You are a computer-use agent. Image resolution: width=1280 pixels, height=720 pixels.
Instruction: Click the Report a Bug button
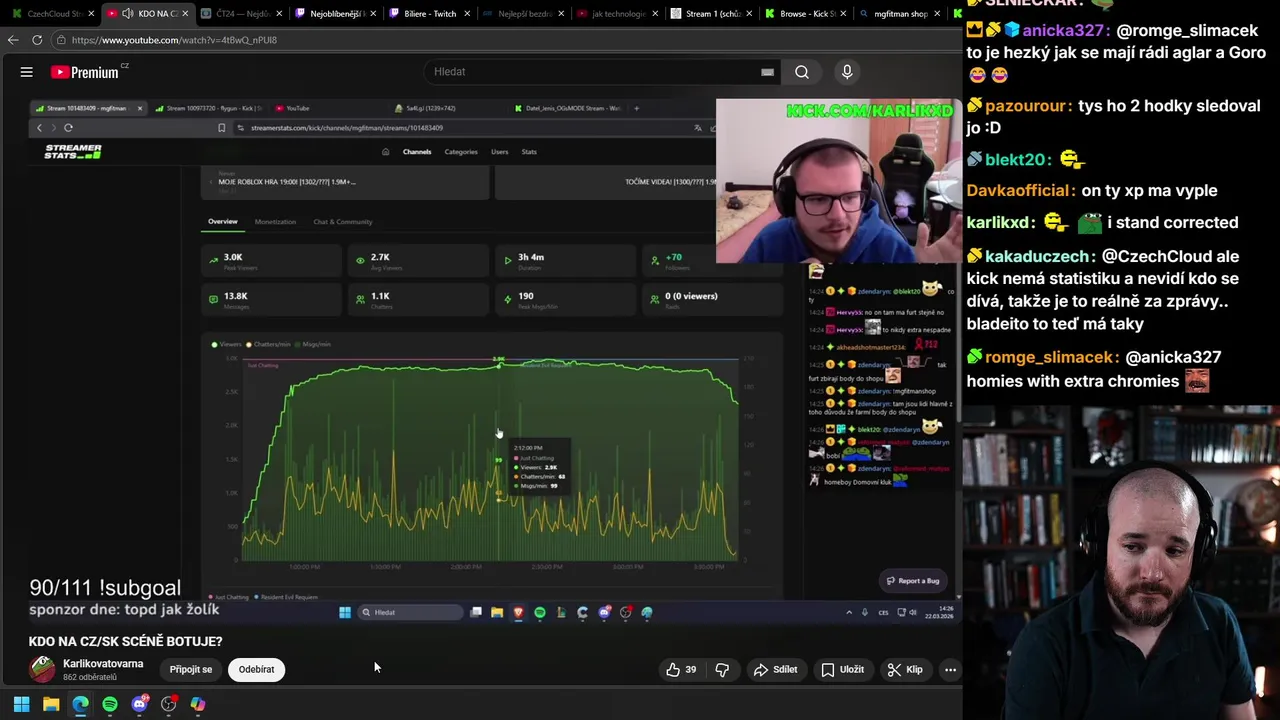pyautogui.click(x=913, y=581)
